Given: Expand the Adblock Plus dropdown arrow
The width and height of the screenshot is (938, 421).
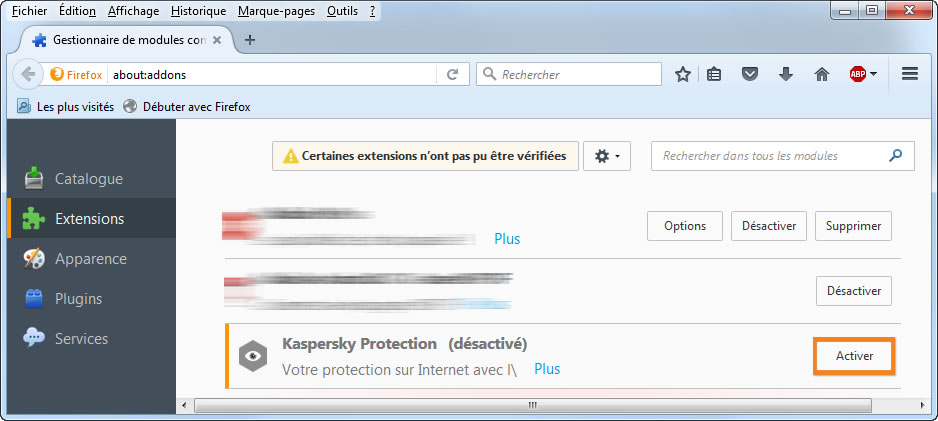Looking at the screenshot, I should pyautogui.click(x=873, y=74).
